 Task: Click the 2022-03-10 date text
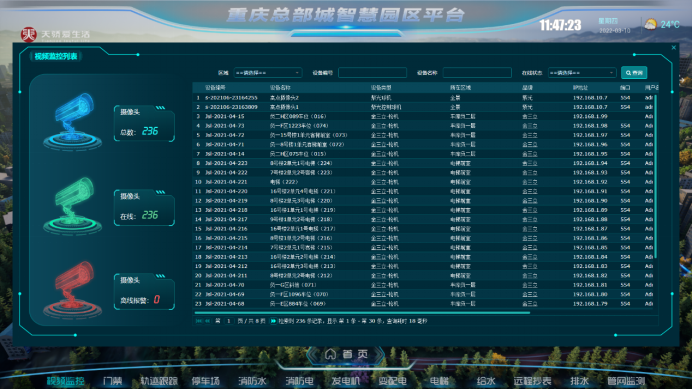tap(614, 31)
